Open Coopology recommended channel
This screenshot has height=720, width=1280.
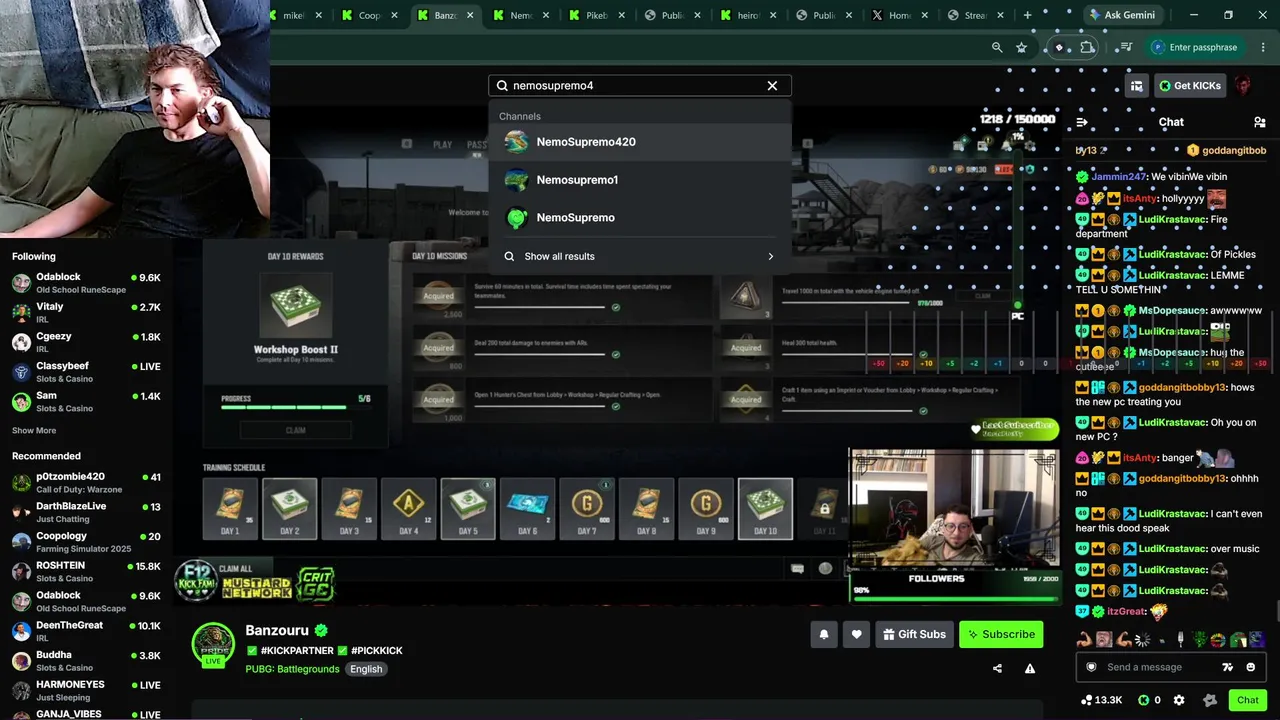(86, 542)
